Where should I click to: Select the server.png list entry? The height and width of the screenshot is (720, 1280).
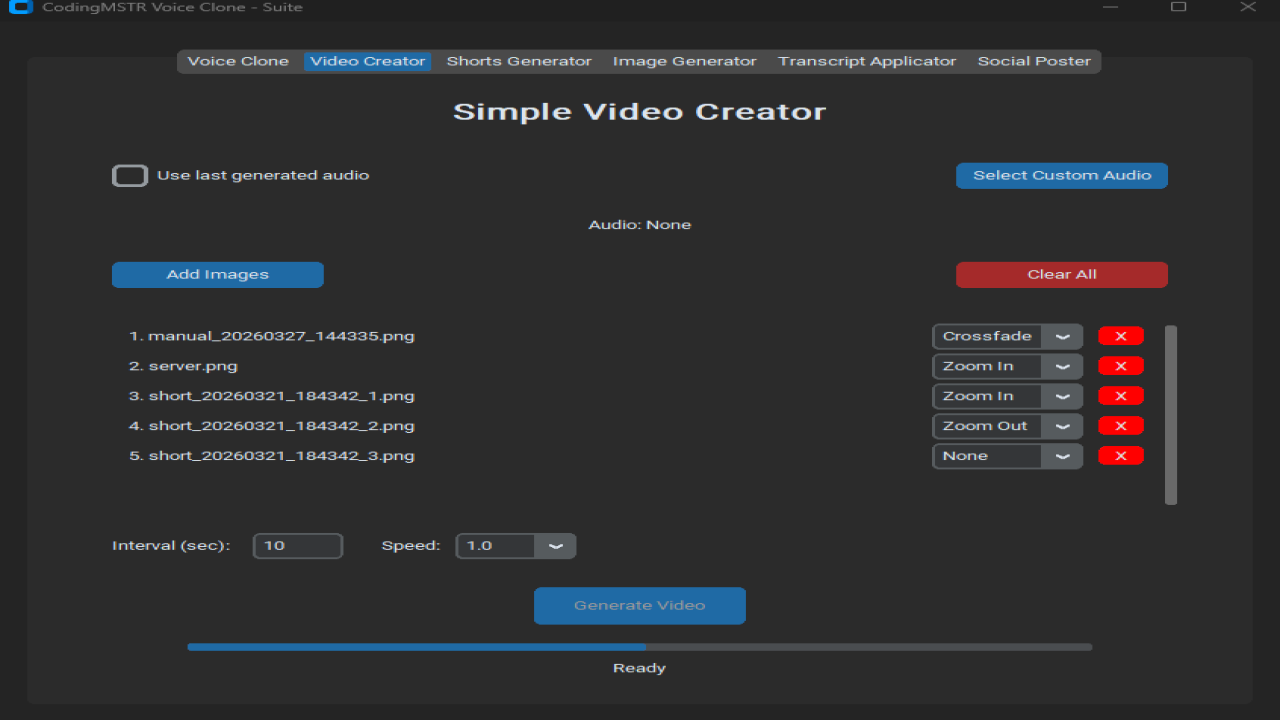[183, 366]
